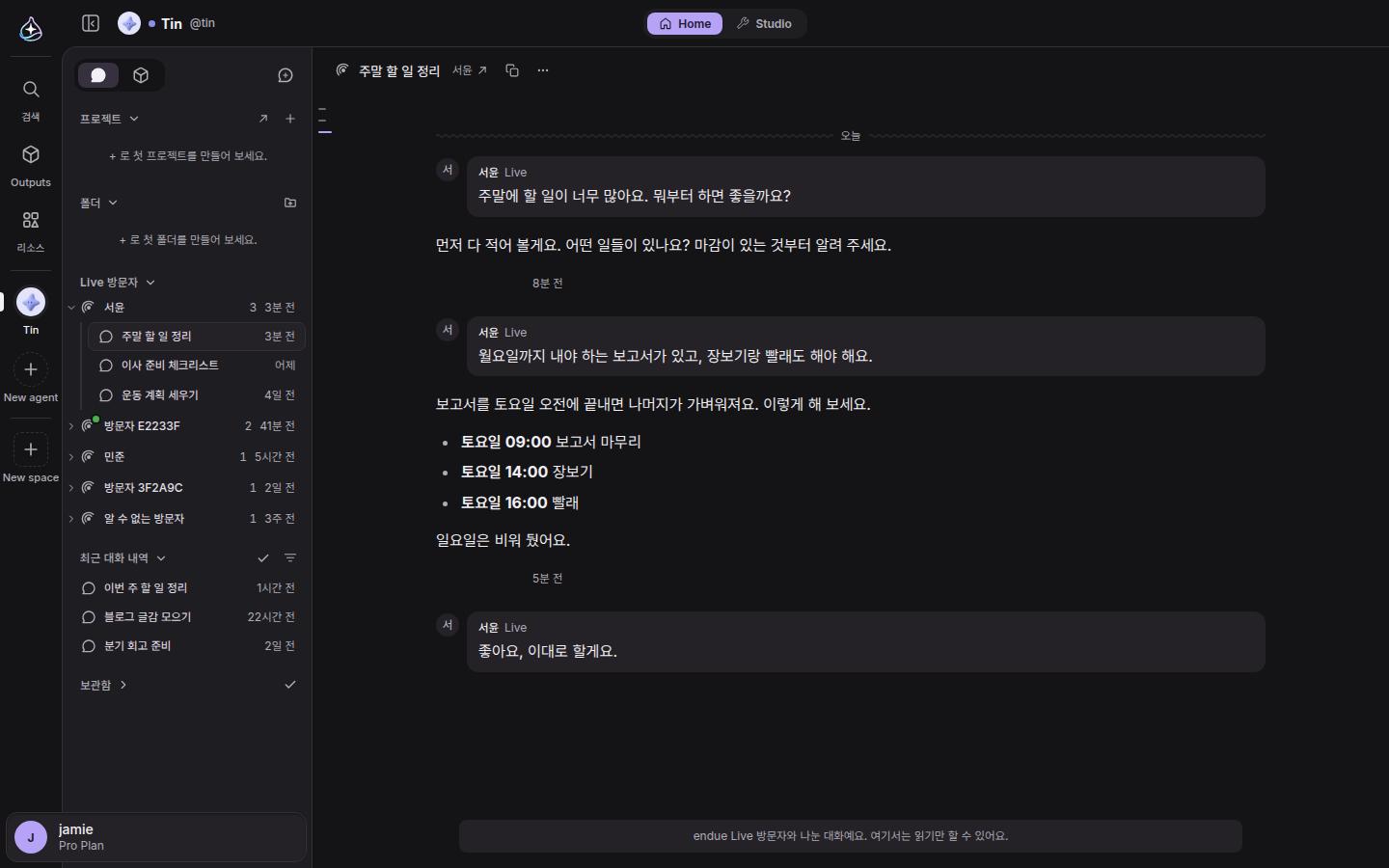Select the 알 수 없는 방문자 row

pos(187,519)
